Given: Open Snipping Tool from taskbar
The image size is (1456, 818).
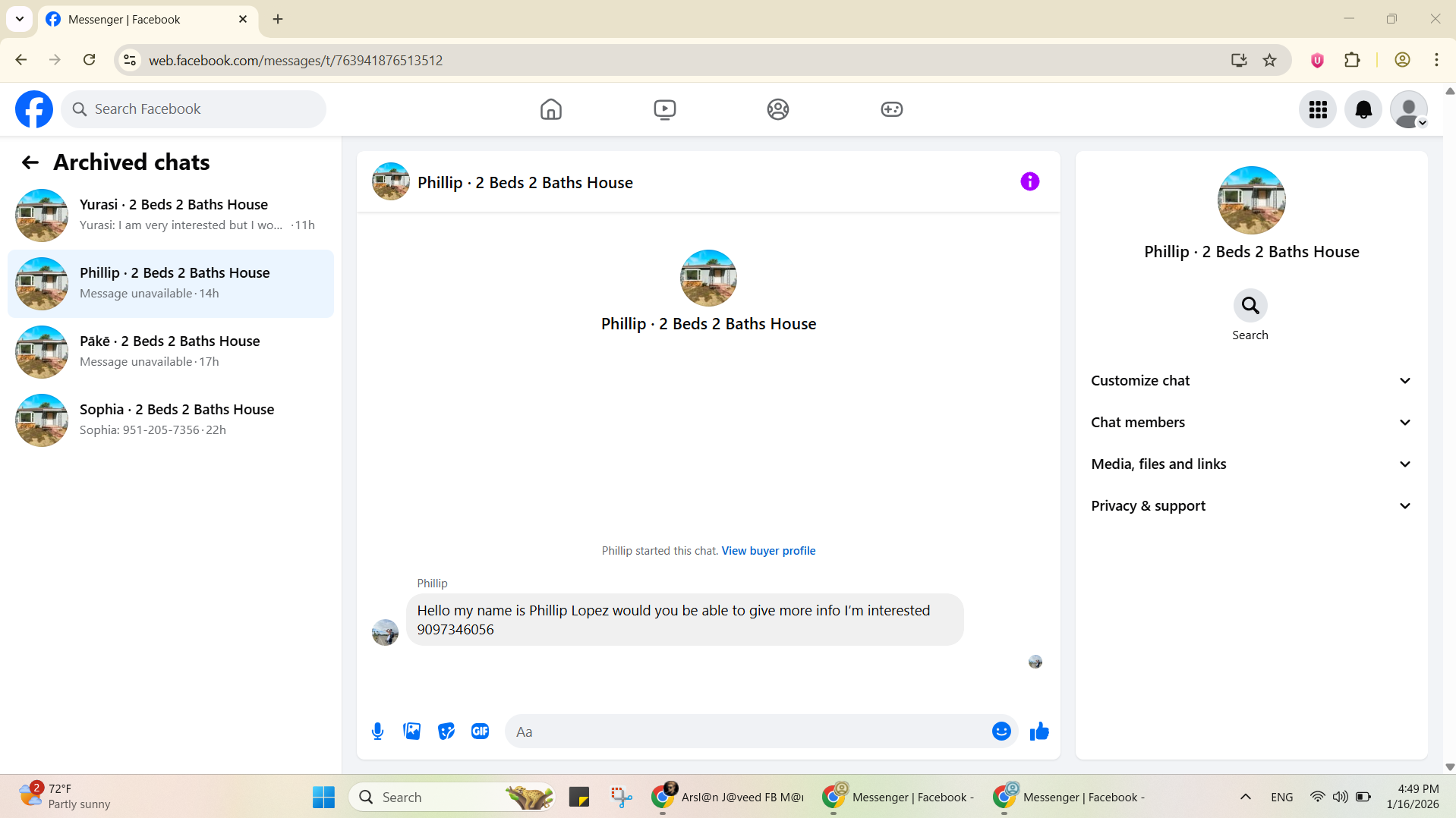Looking at the screenshot, I should (x=621, y=797).
